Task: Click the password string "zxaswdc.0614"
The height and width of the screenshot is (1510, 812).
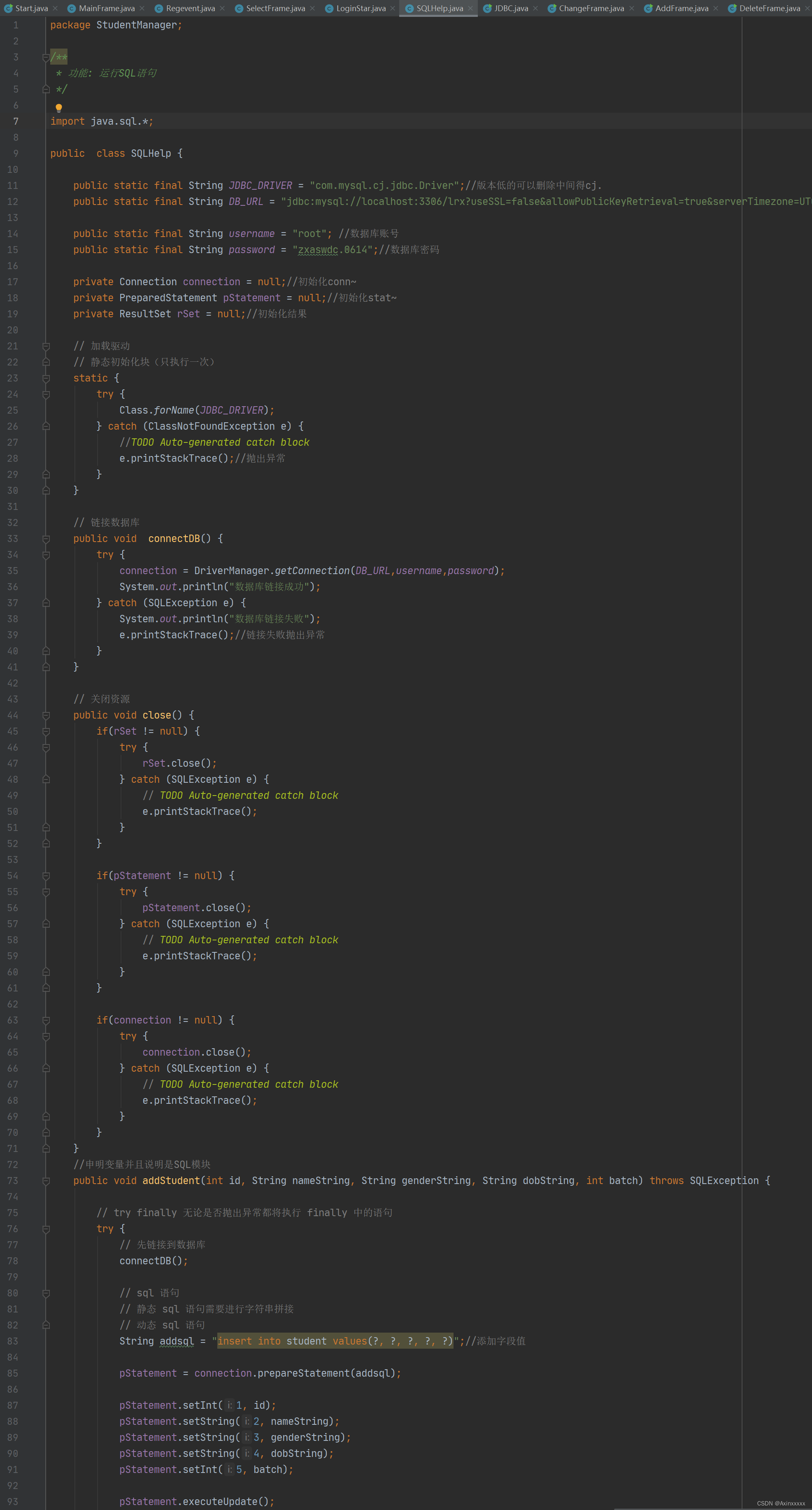Action: pyautogui.click(x=333, y=250)
